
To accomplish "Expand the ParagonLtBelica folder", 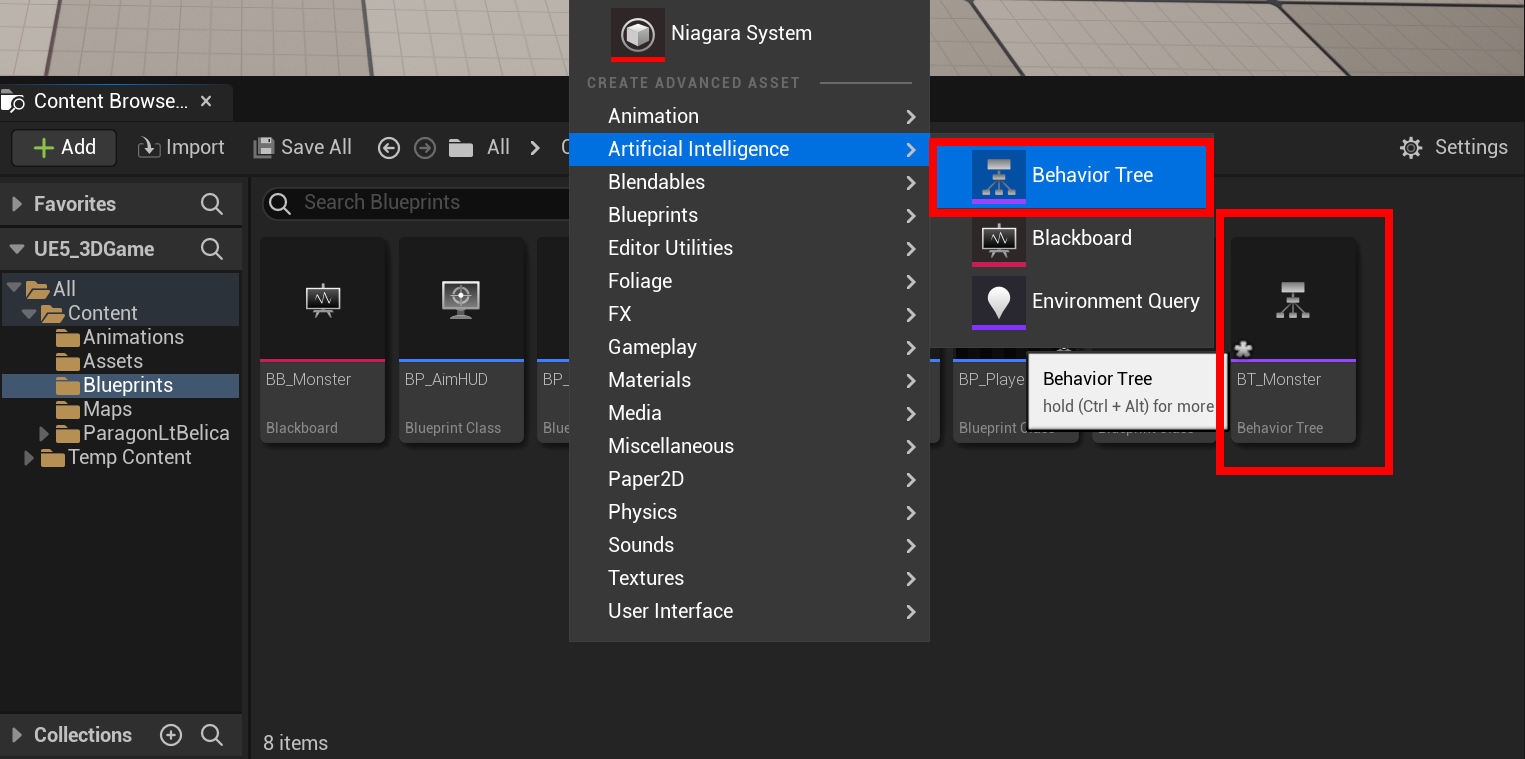I will click(x=44, y=433).
